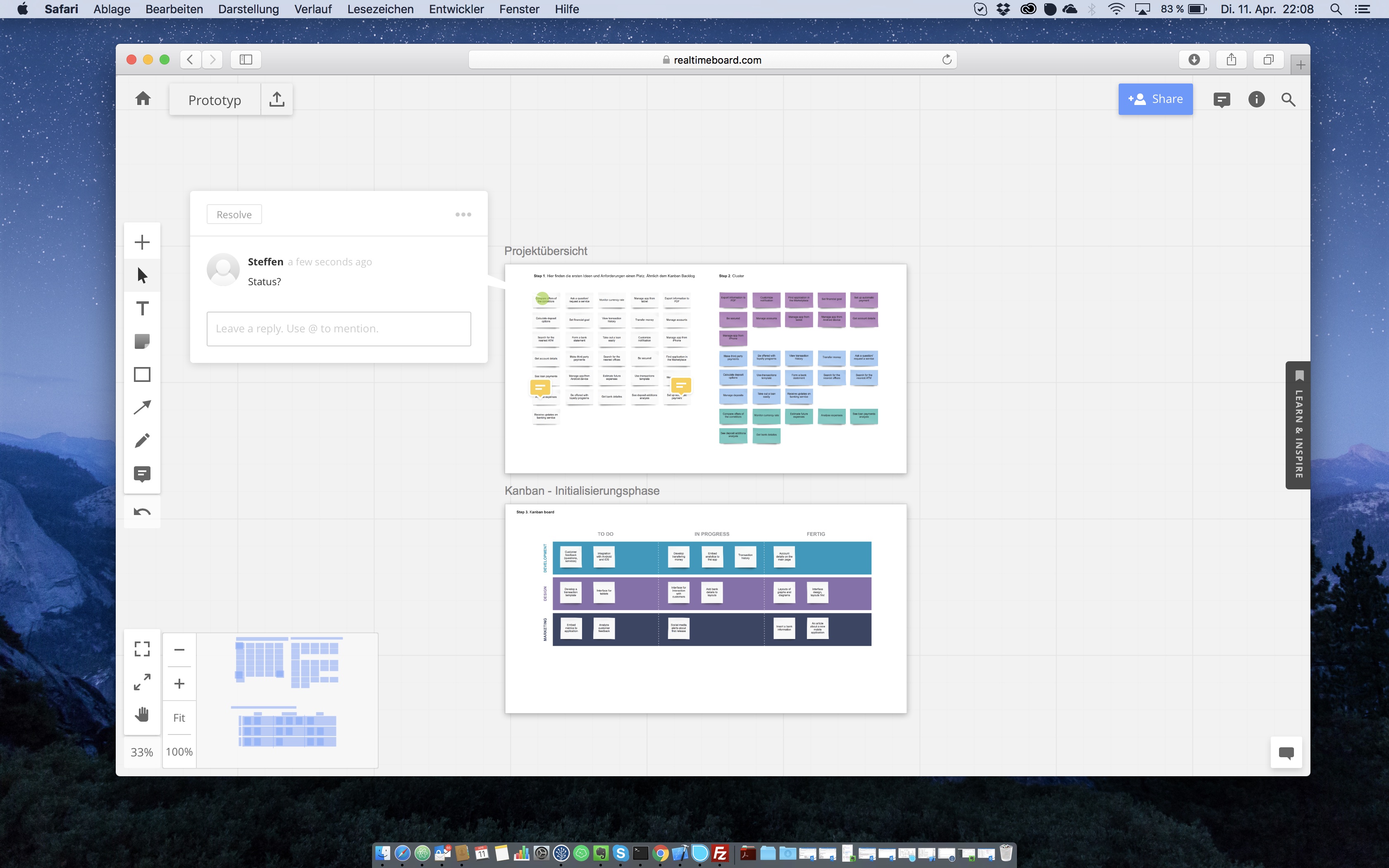Activate the Hand pan tool
The image size is (1389, 868).
tap(142, 715)
